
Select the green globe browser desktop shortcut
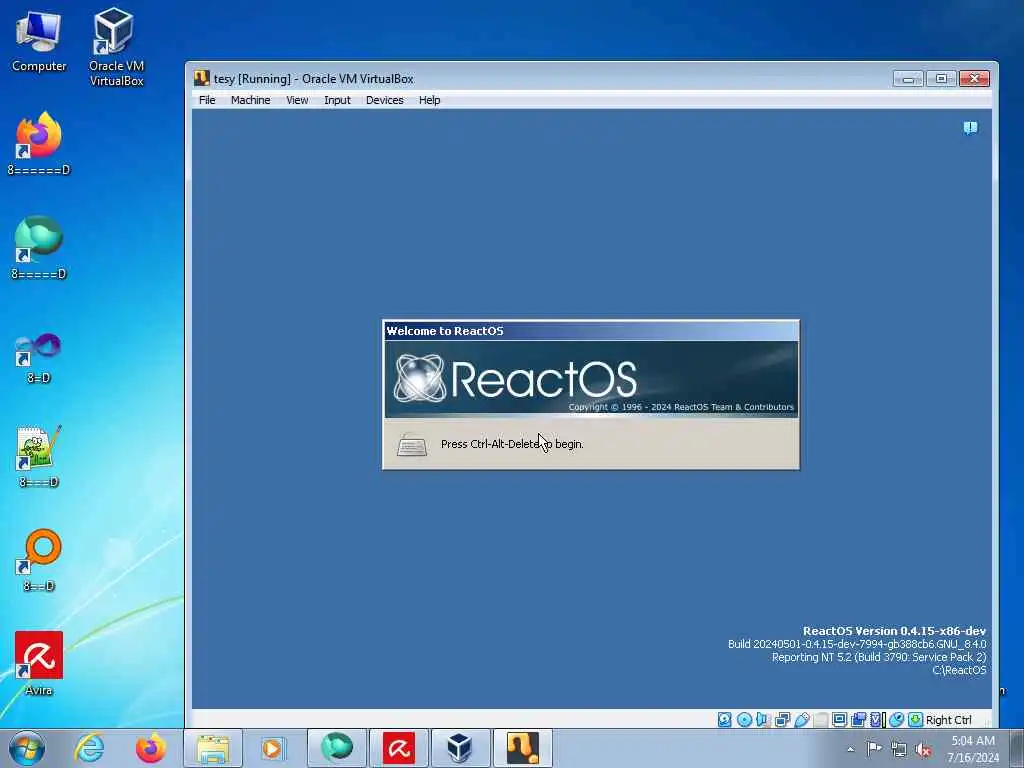coord(39,248)
